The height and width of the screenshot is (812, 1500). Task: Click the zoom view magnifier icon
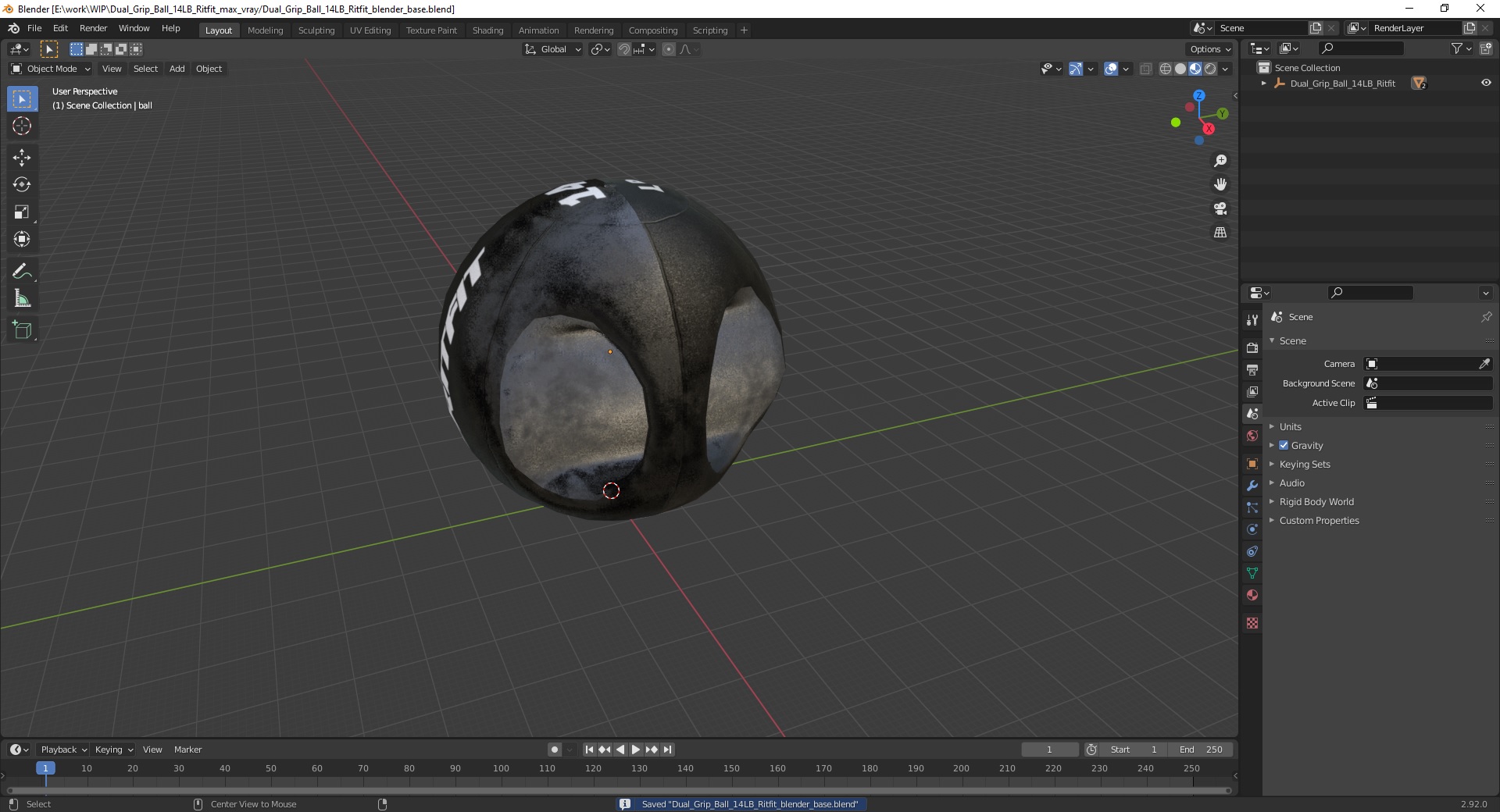[1220, 161]
